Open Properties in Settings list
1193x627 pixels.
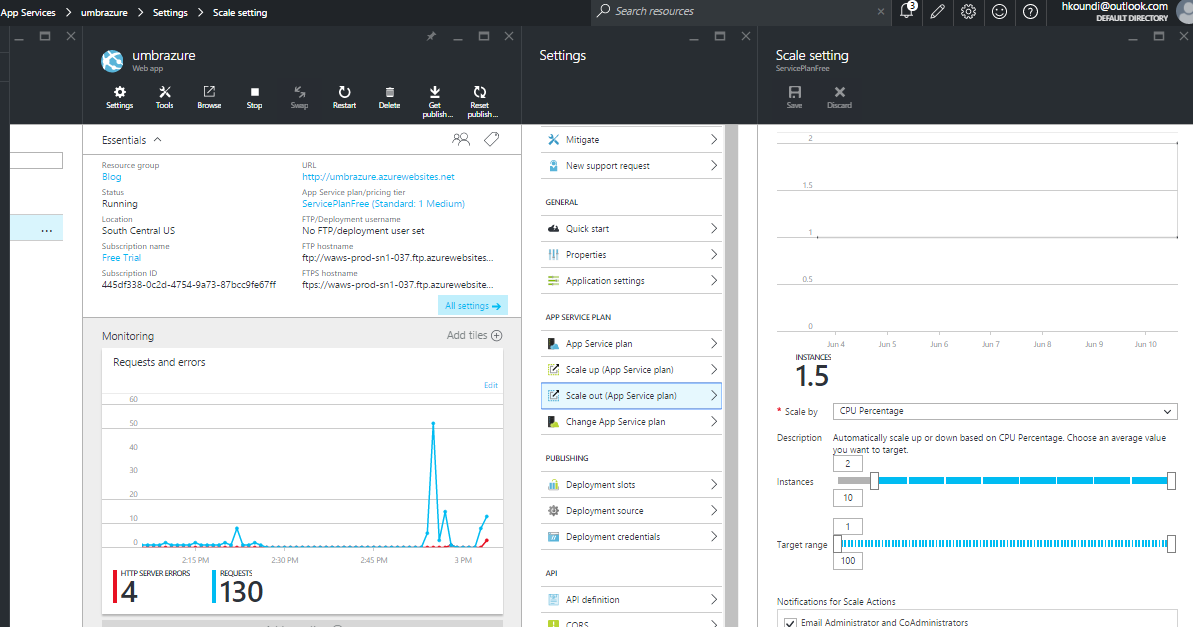coord(631,255)
